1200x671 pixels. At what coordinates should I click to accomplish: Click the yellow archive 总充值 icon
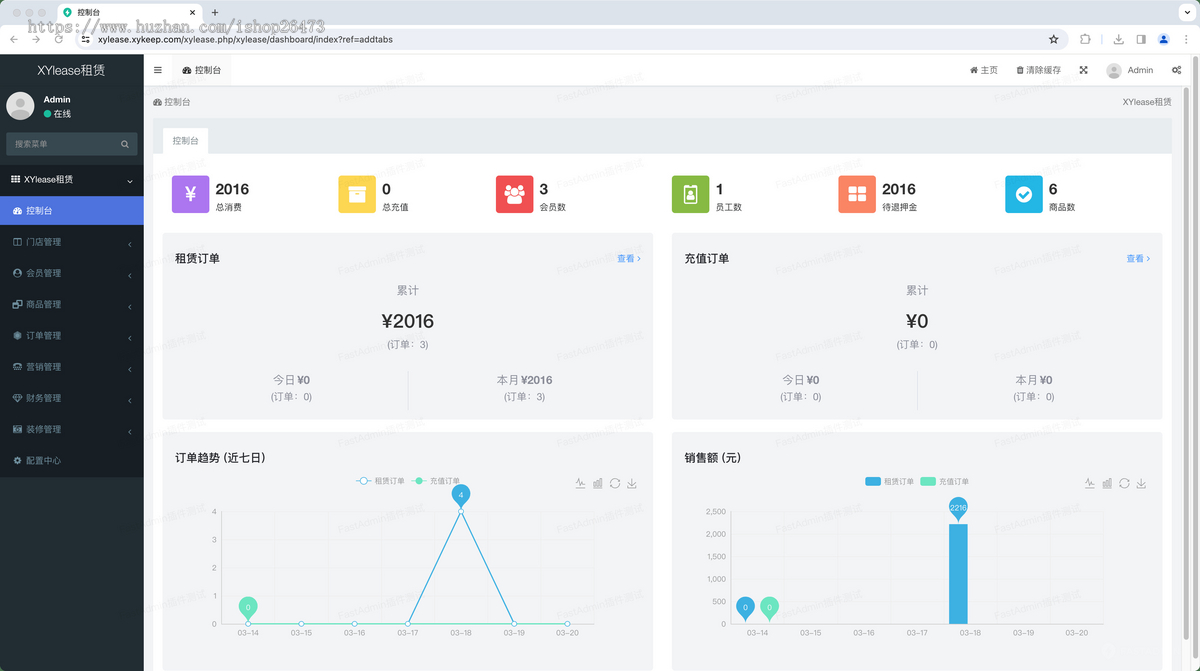coord(357,195)
